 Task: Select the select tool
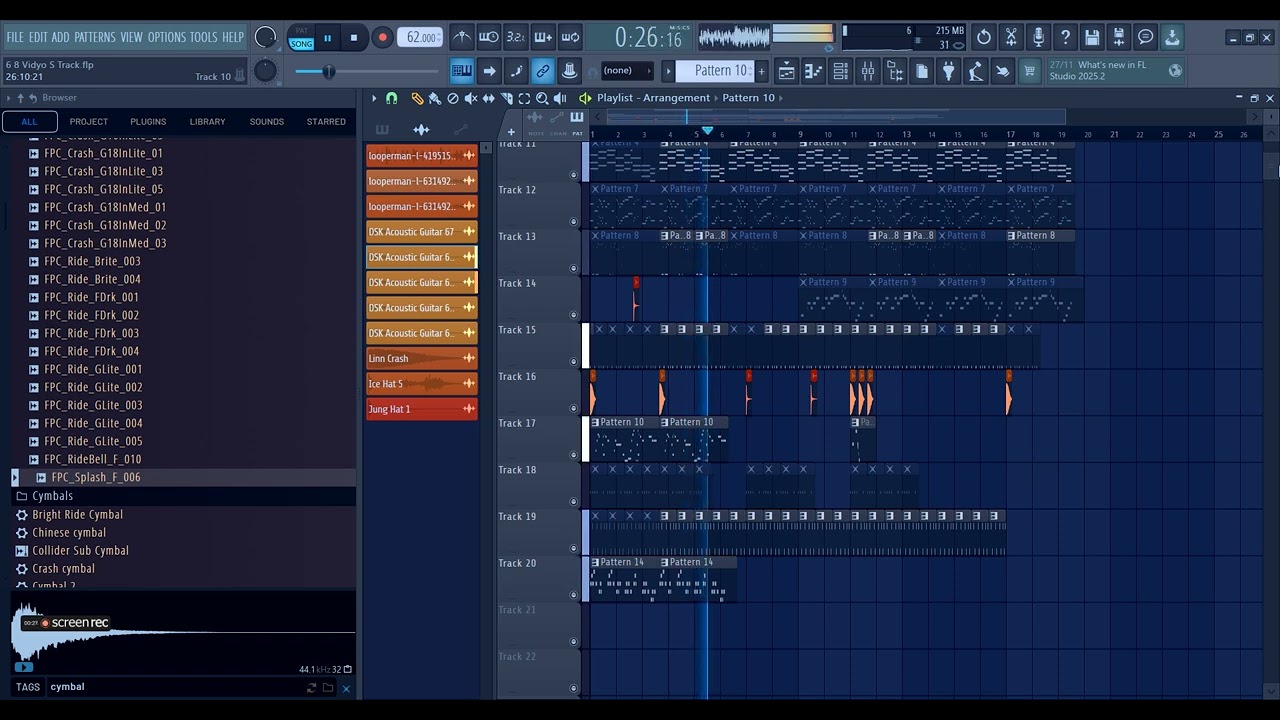pyautogui.click(x=524, y=98)
